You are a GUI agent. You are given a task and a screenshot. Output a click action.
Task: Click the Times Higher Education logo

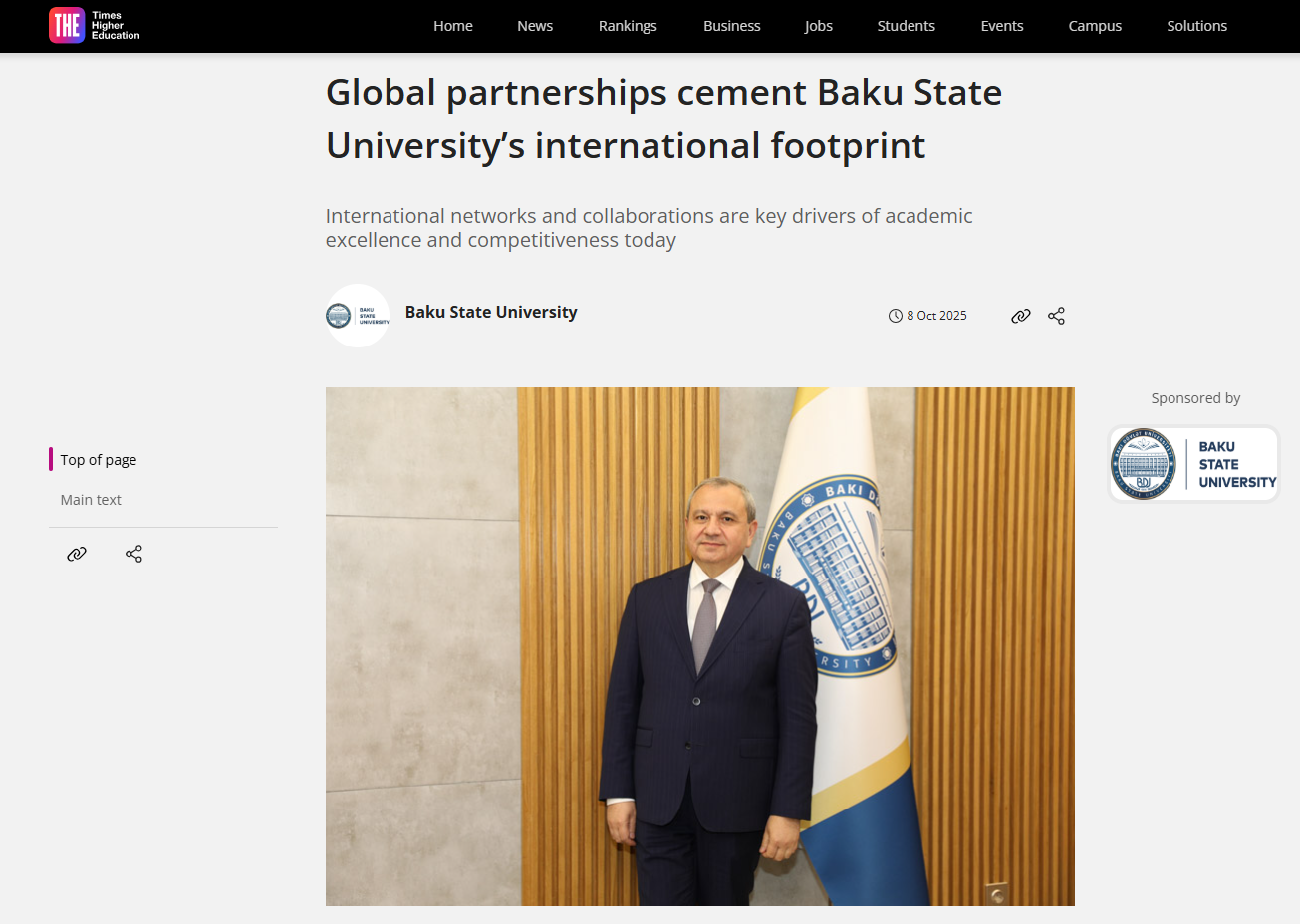coord(95,26)
